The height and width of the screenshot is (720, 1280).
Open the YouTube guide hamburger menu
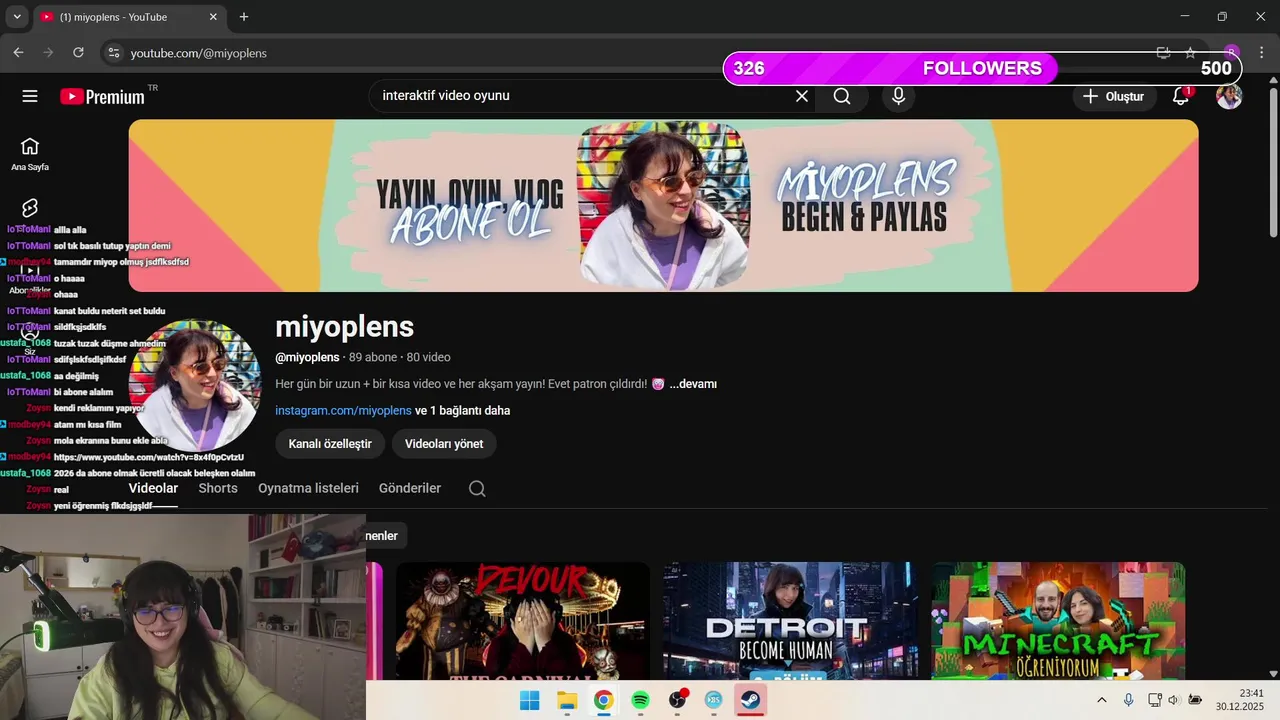pyautogui.click(x=30, y=96)
